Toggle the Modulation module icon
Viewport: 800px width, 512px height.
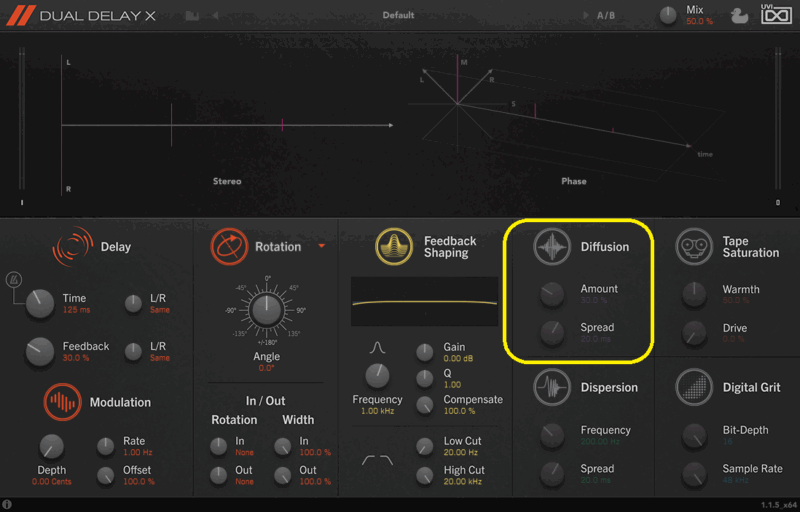[62, 402]
